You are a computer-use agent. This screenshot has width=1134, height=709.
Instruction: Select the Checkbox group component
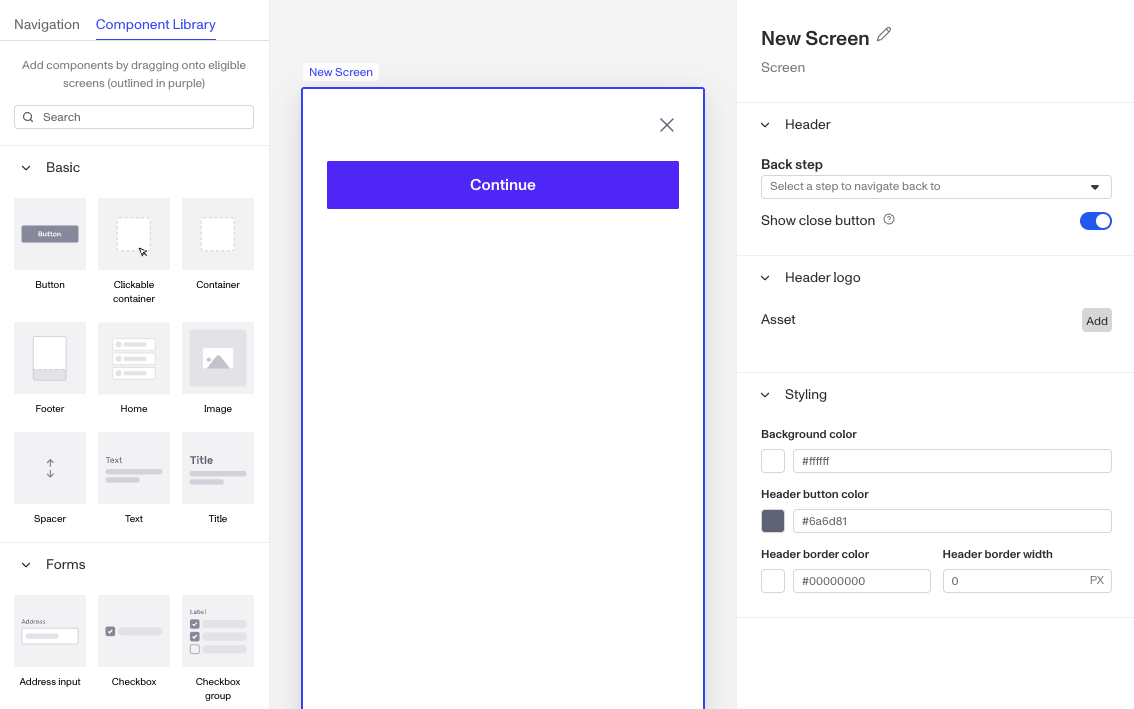coord(218,631)
